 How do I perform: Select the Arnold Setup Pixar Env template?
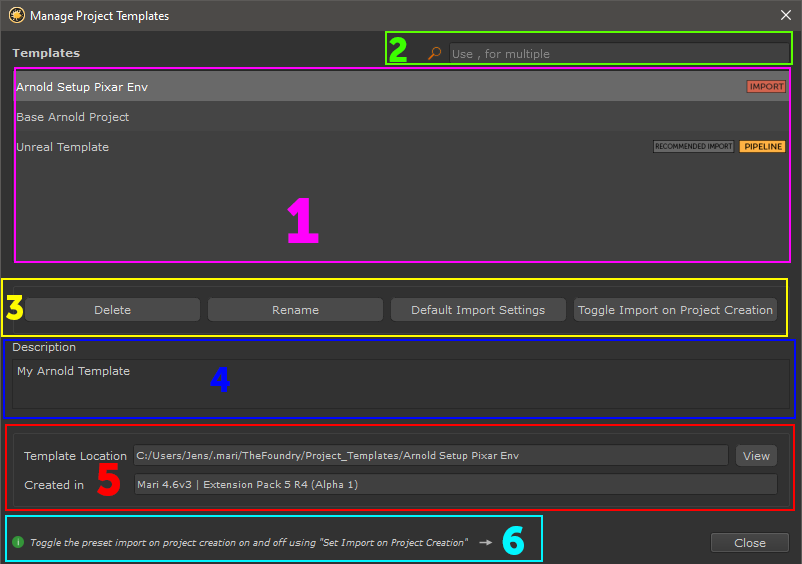[x=82, y=87]
